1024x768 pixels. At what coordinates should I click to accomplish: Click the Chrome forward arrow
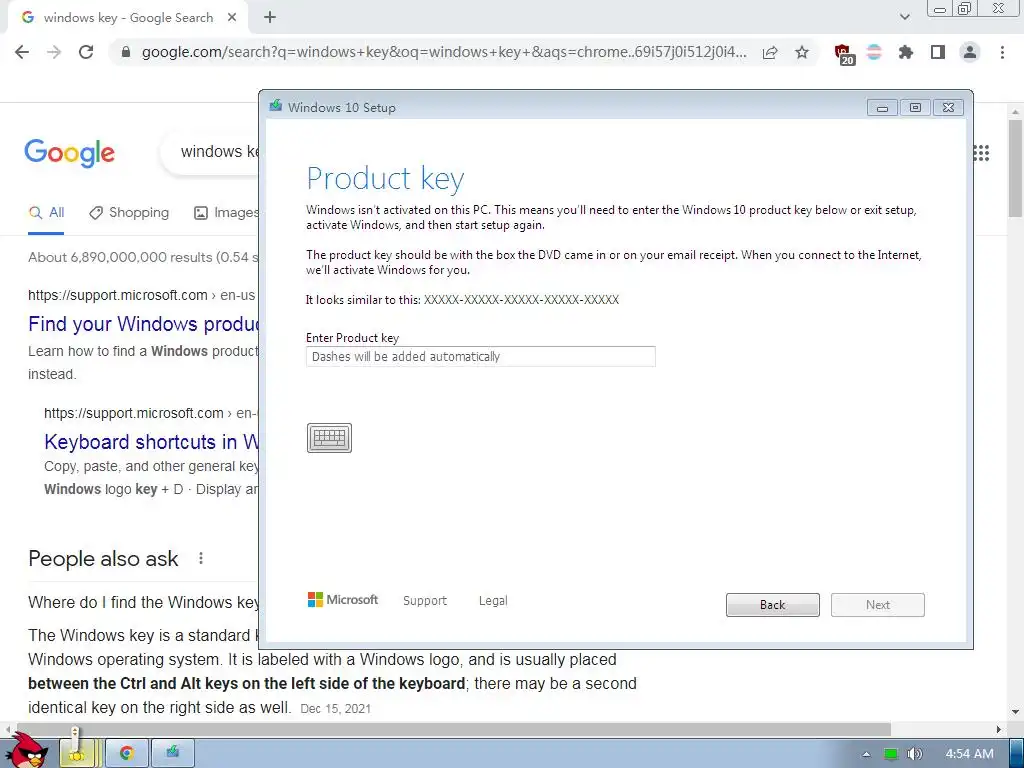click(x=54, y=52)
